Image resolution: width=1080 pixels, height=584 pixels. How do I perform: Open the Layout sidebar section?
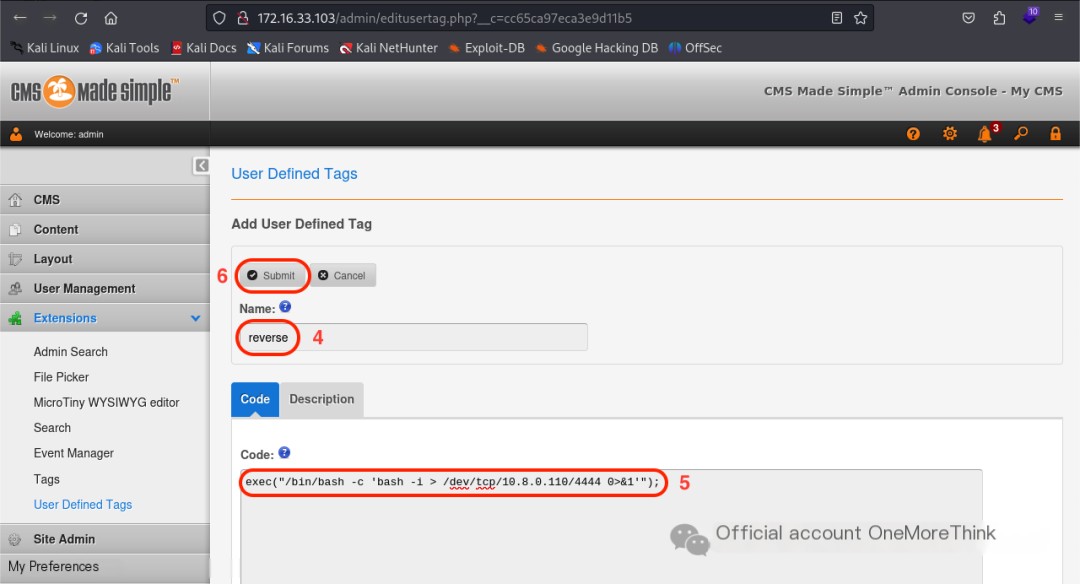coord(105,259)
